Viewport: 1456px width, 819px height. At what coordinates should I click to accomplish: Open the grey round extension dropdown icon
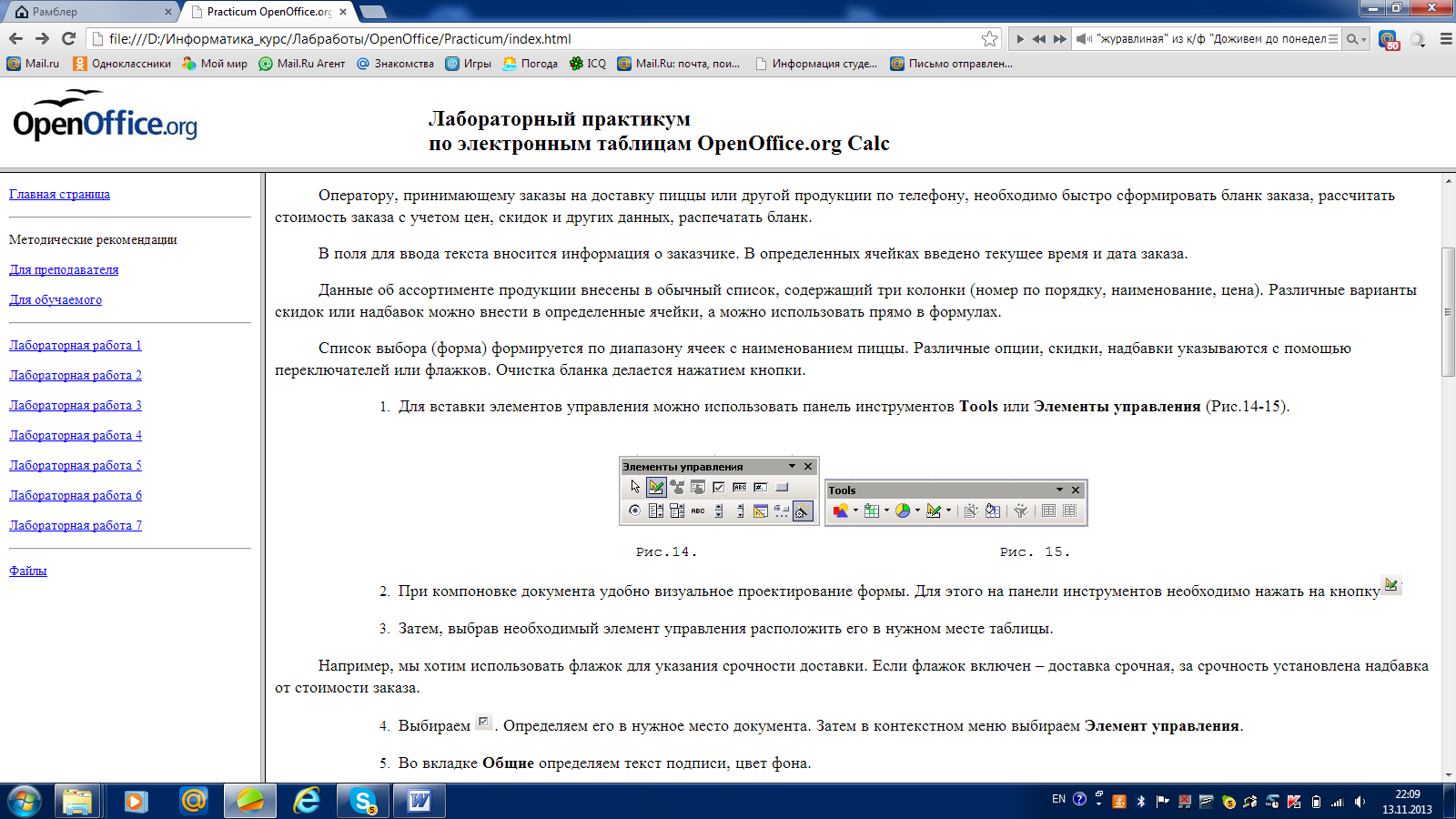click(x=1418, y=39)
